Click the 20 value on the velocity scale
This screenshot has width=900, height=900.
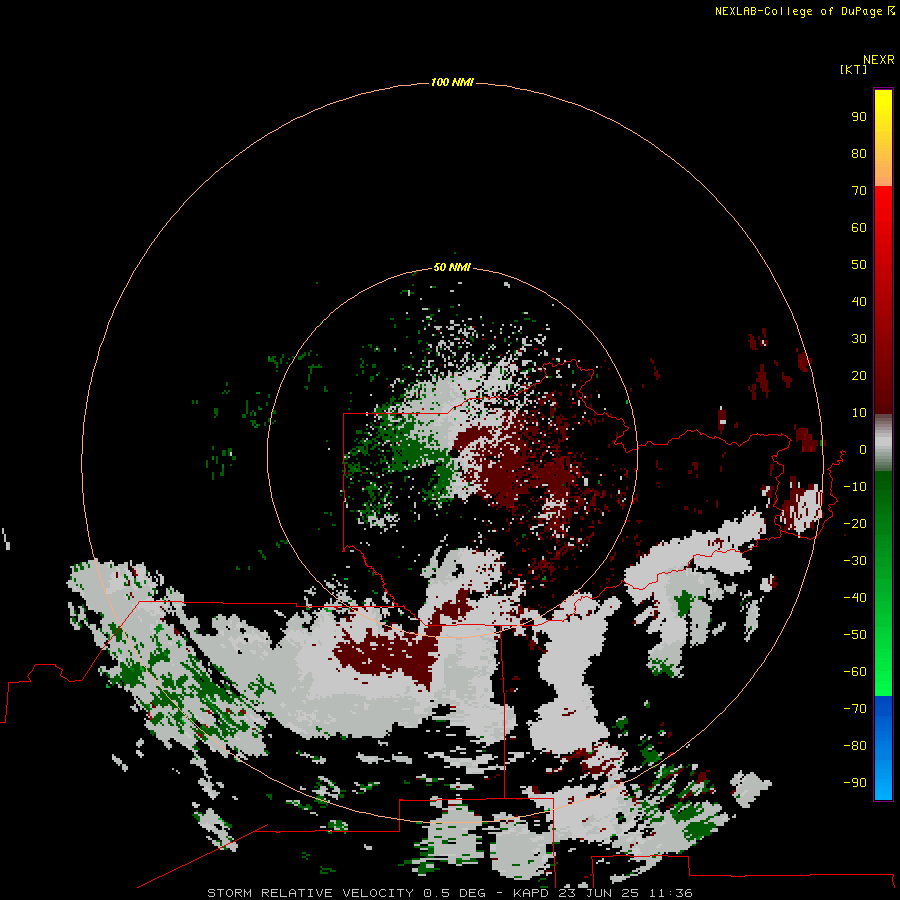[x=859, y=375]
